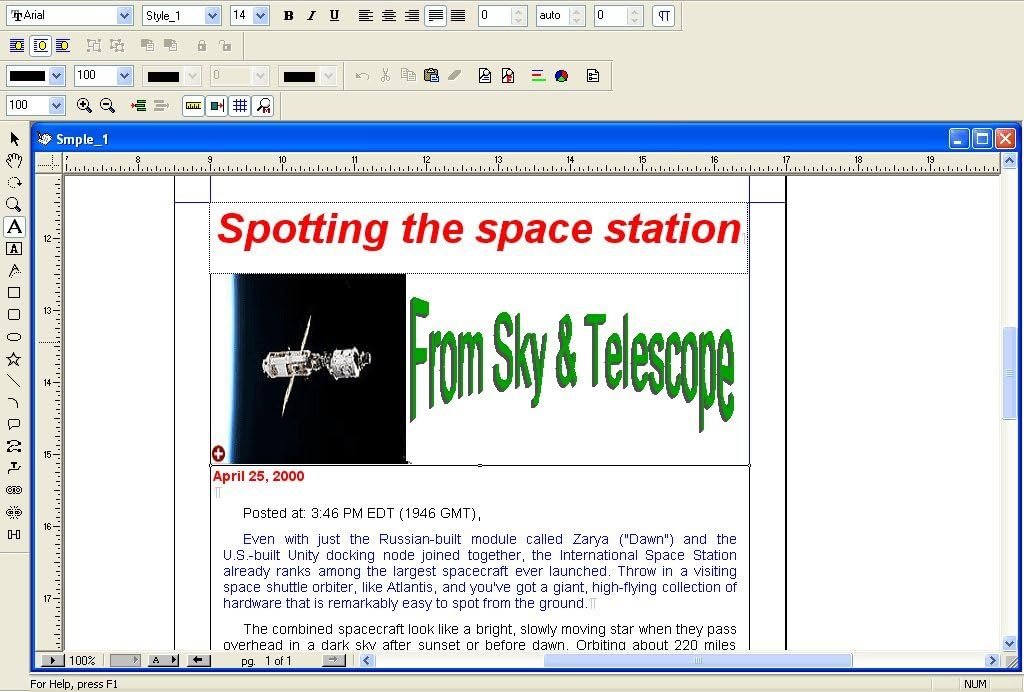
Task: Open the Style_1 style dropdown
Action: 212,16
